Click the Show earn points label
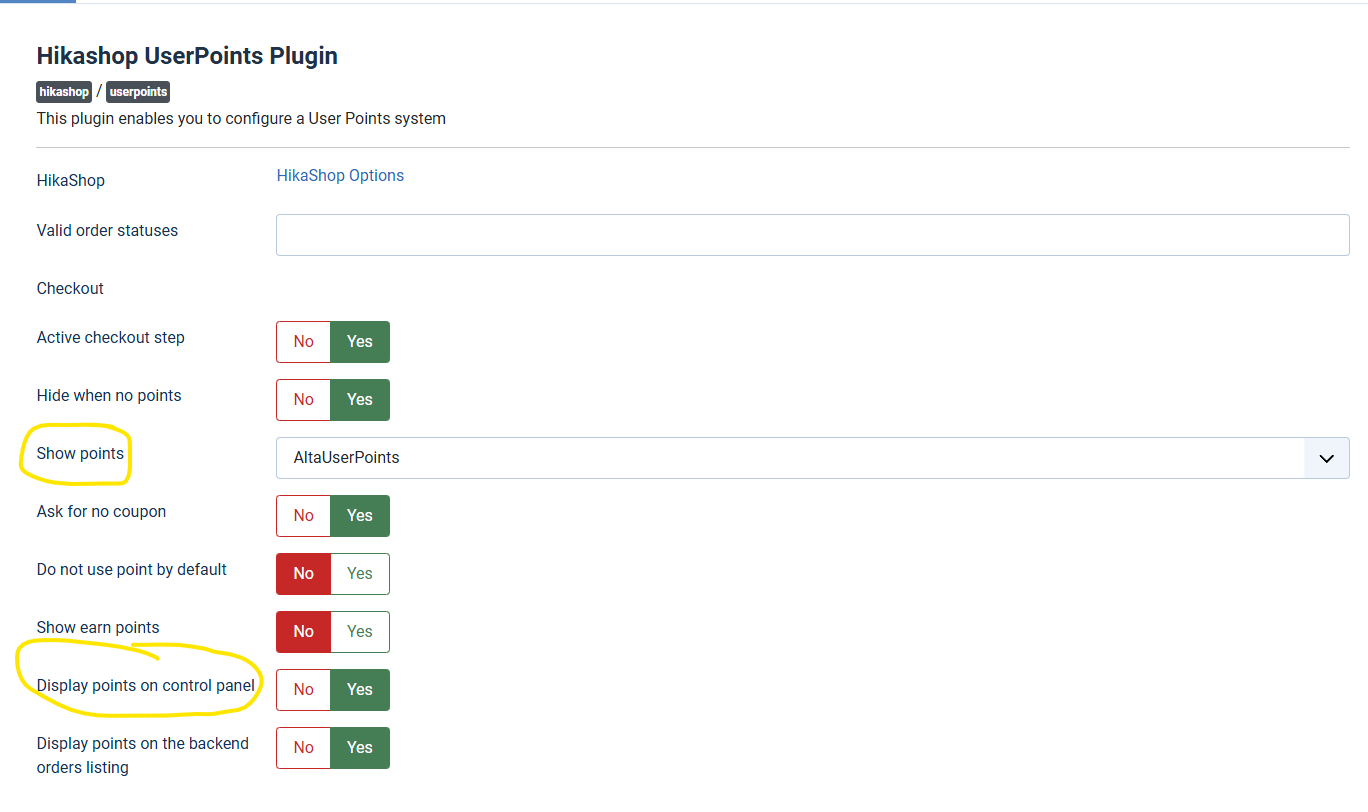 pos(98,628)
